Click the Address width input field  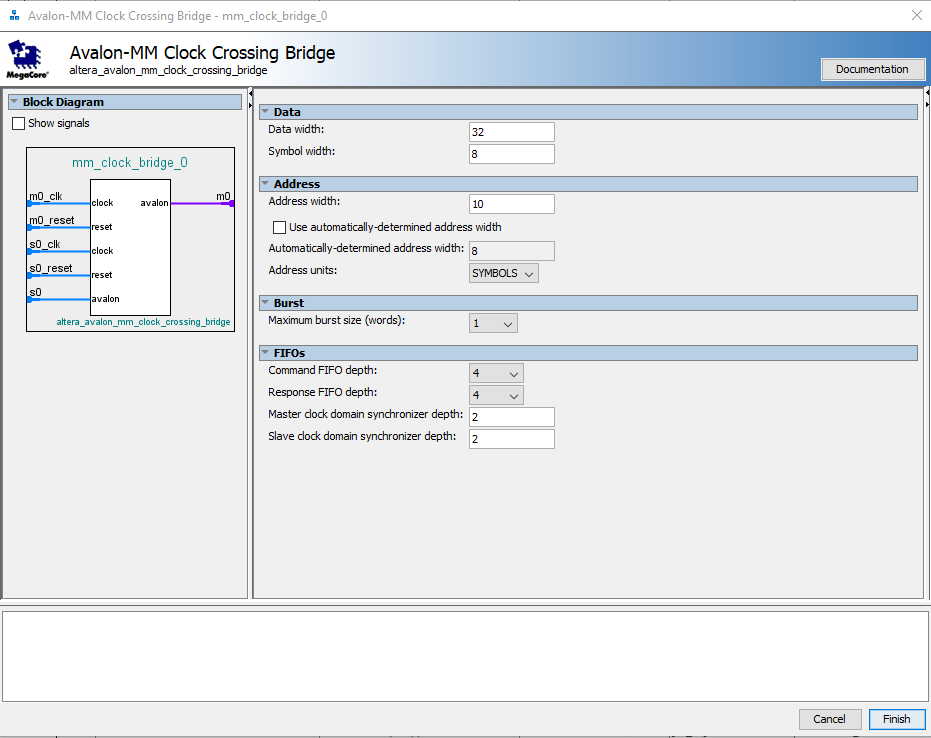tap(511, 204)
